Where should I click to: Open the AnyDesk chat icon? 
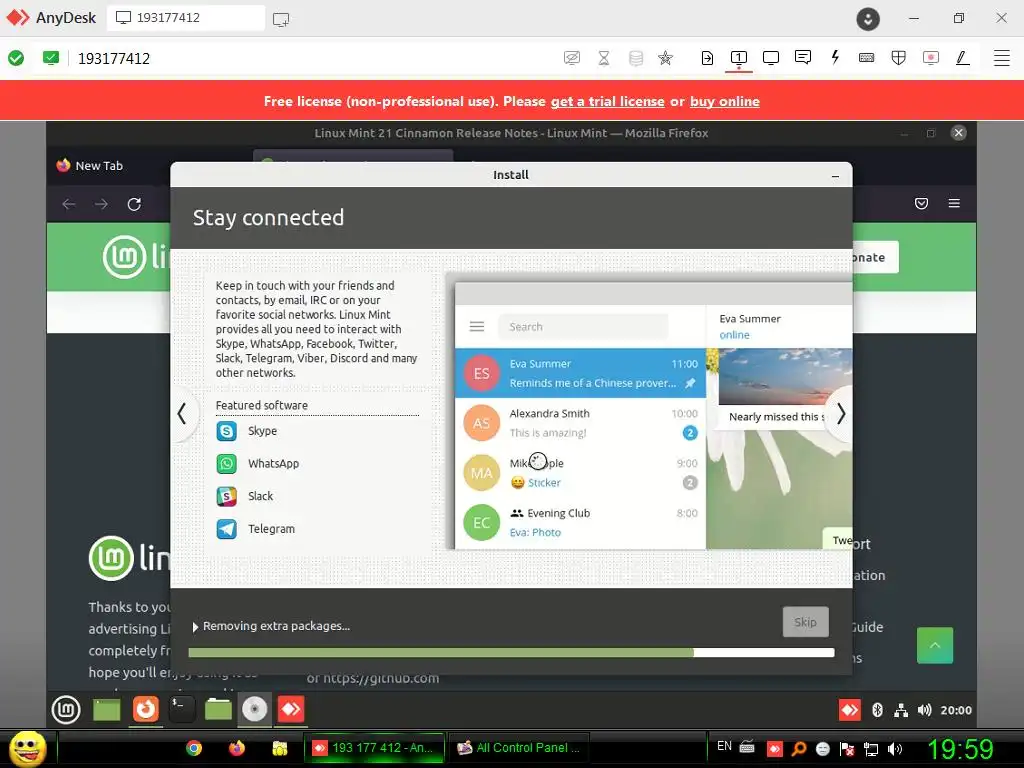click(803, 57)
